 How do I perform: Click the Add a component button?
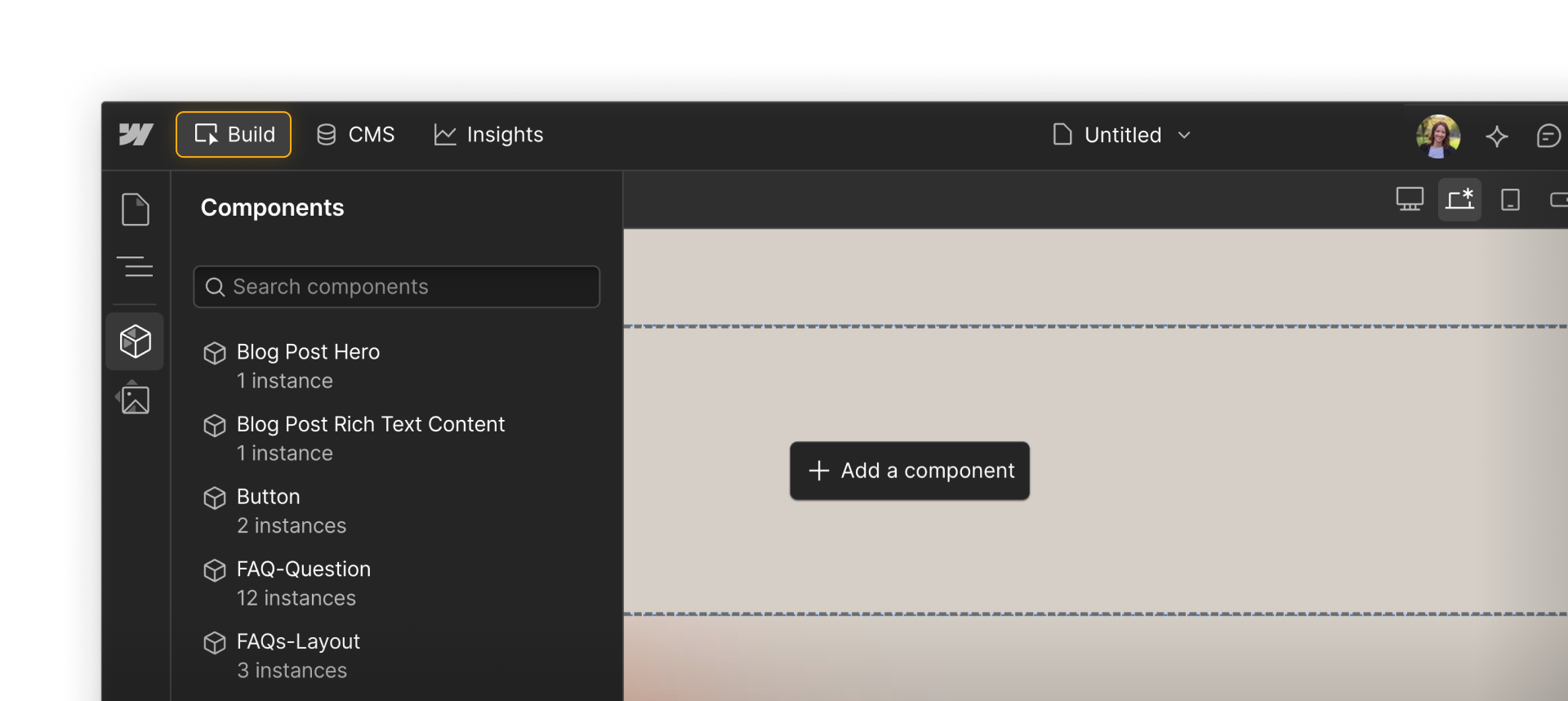909,471
